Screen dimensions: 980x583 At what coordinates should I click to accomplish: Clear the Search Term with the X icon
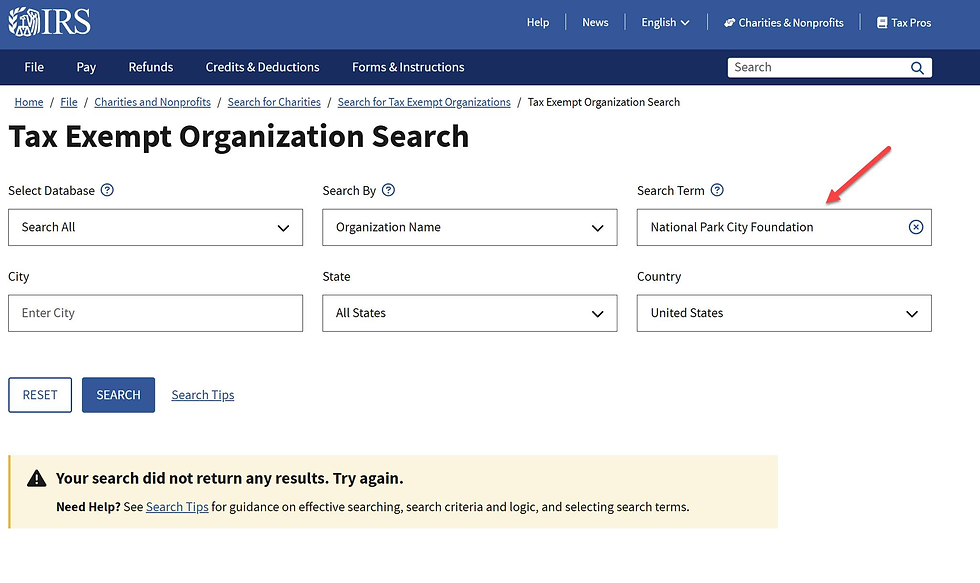point(916,227)
